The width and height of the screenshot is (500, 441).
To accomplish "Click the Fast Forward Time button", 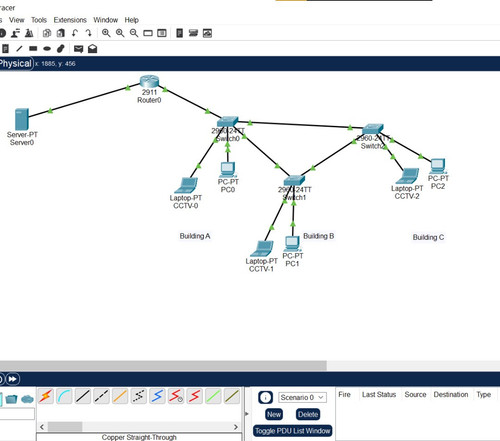I will 13,379.
